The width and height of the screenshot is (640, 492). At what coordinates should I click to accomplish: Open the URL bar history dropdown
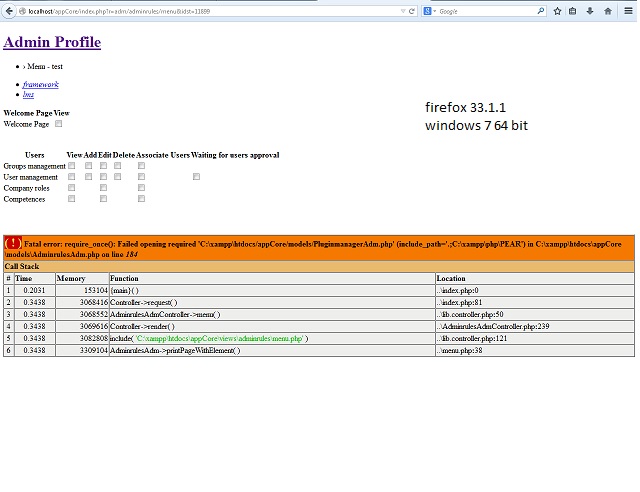click(398, 11)
